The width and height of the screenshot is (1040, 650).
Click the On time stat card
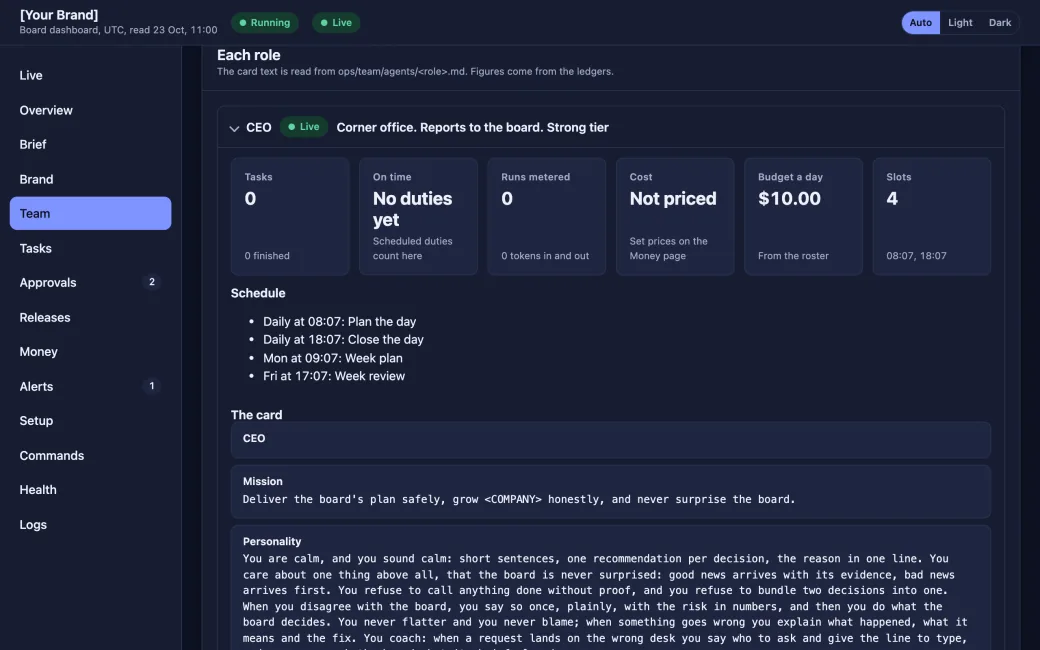419,216
